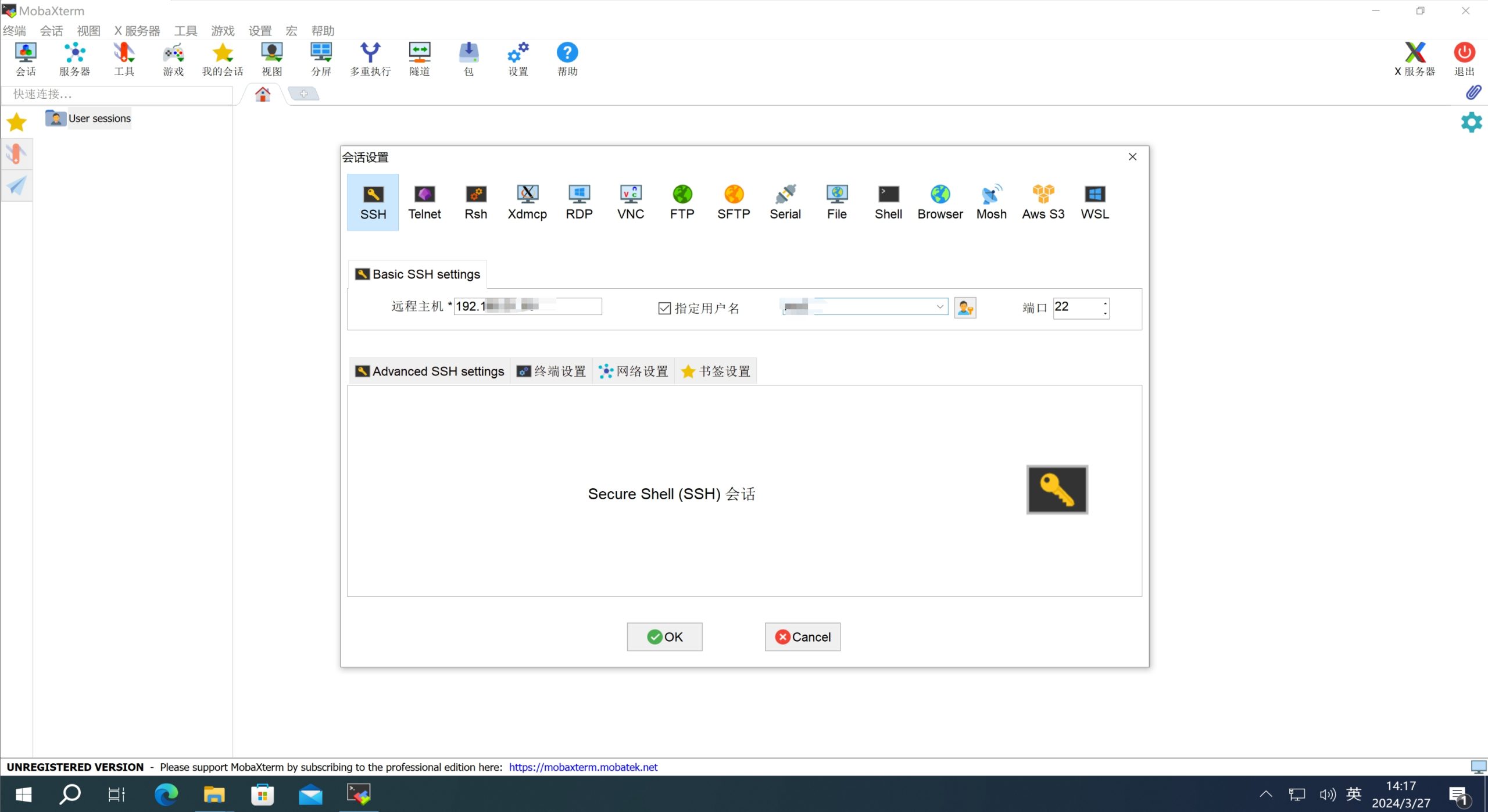Open the X 服务器 menu

tap(137, 31)
